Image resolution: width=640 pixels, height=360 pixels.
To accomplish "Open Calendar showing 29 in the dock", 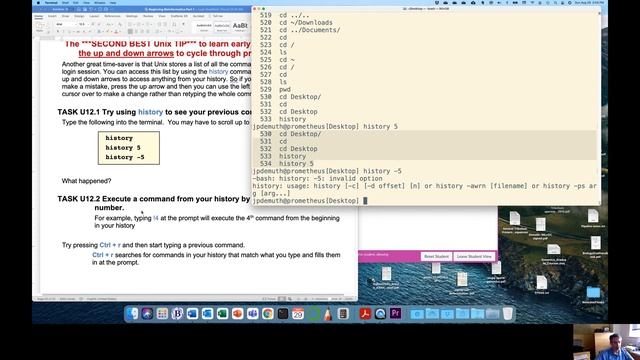I will [x=298, y=313].
